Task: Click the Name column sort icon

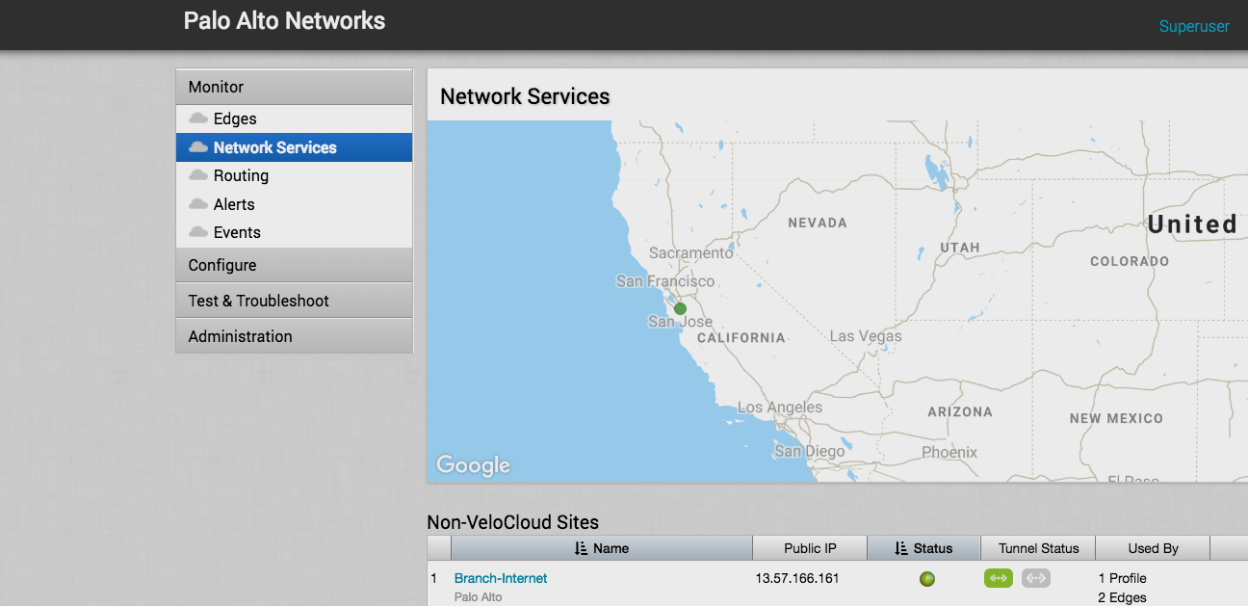Action: (581, 548)
